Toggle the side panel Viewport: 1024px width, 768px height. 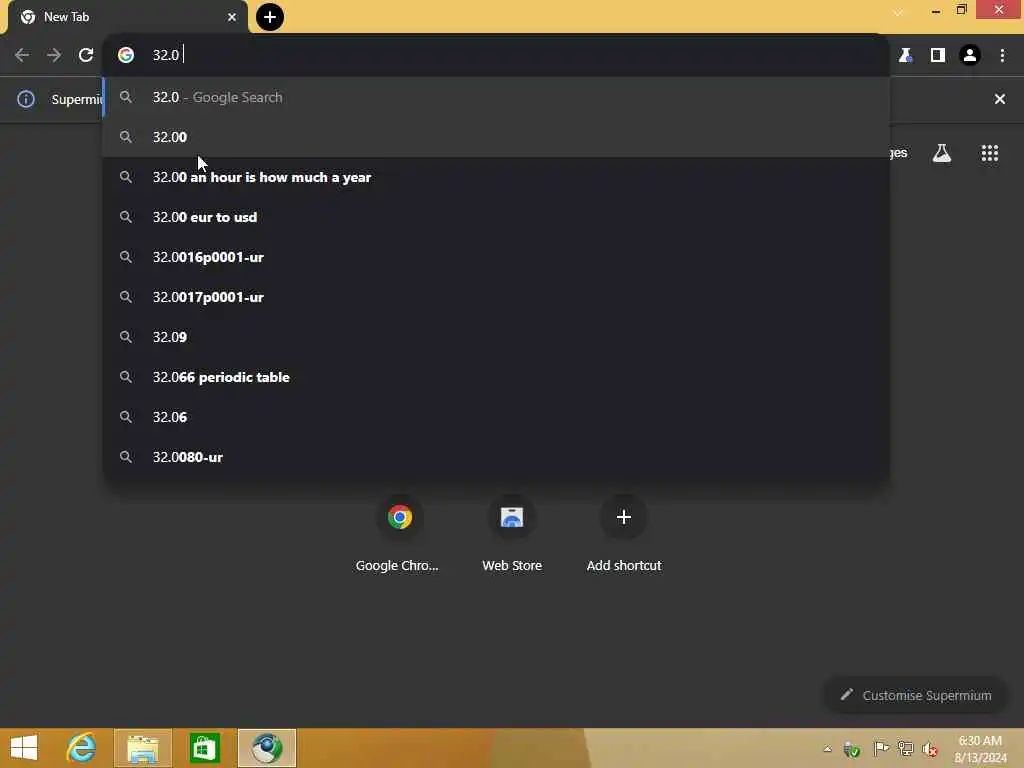(938, 56)
